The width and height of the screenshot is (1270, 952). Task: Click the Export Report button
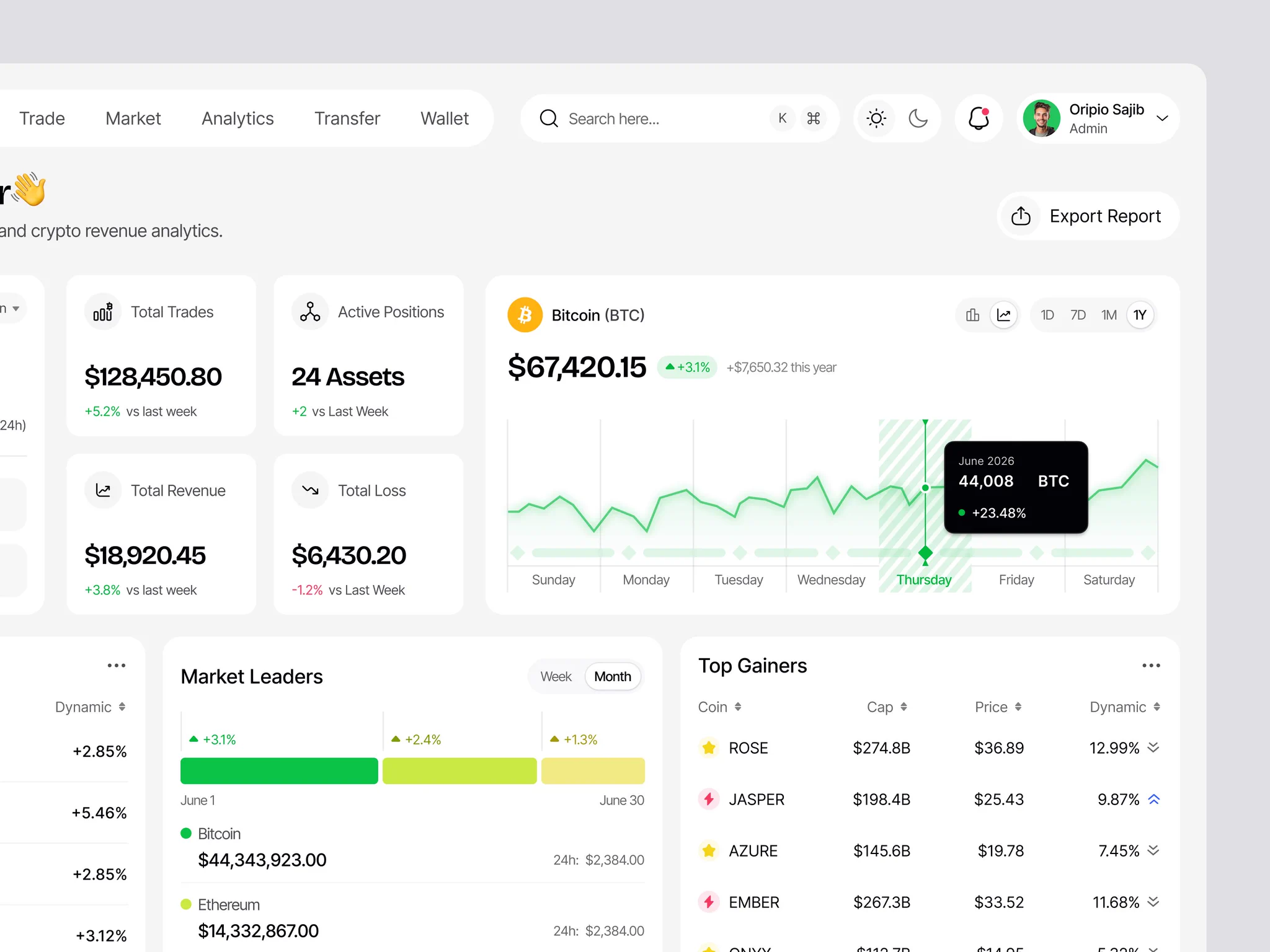1088,216
